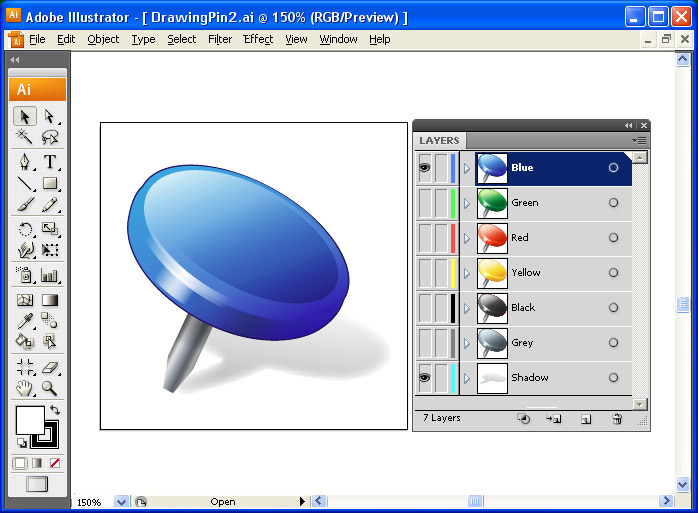Toggle lock box on Blue layer

coord(441,168)
